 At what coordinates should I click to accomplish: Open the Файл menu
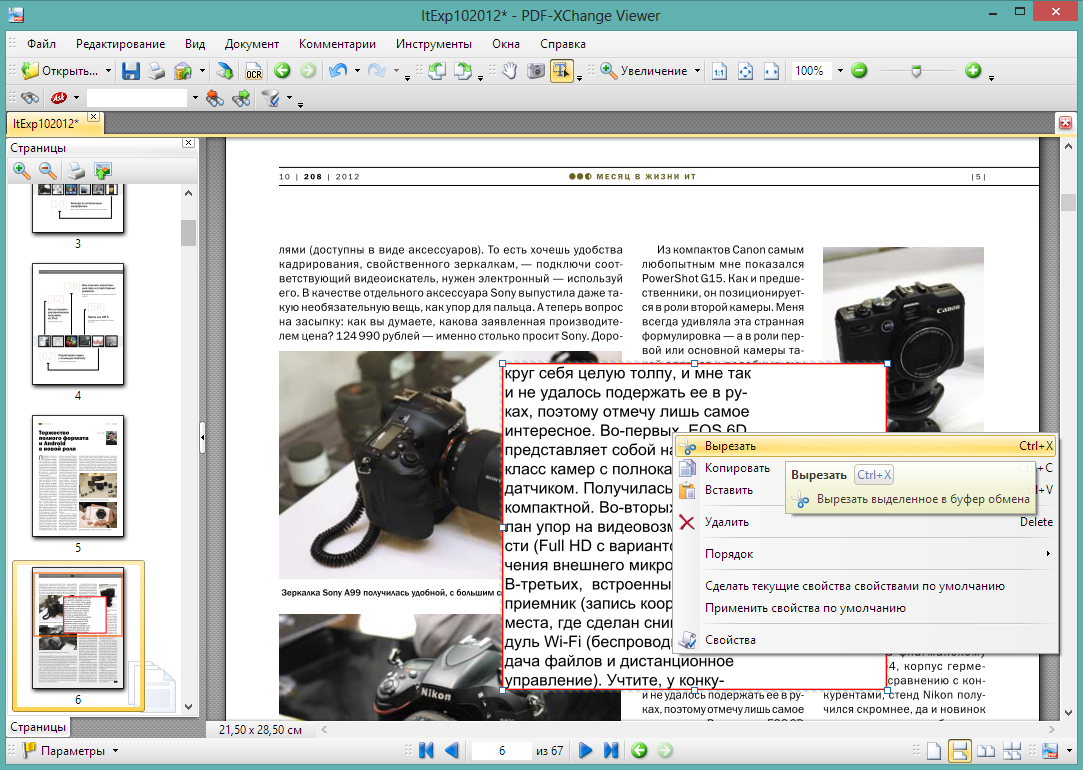(x=41, y=44)
